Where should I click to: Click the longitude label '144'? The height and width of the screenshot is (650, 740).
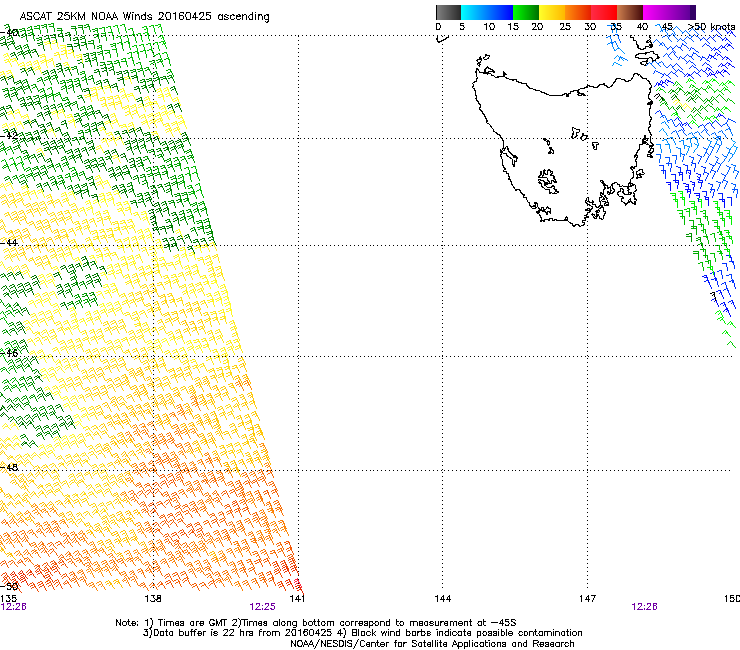443,599
